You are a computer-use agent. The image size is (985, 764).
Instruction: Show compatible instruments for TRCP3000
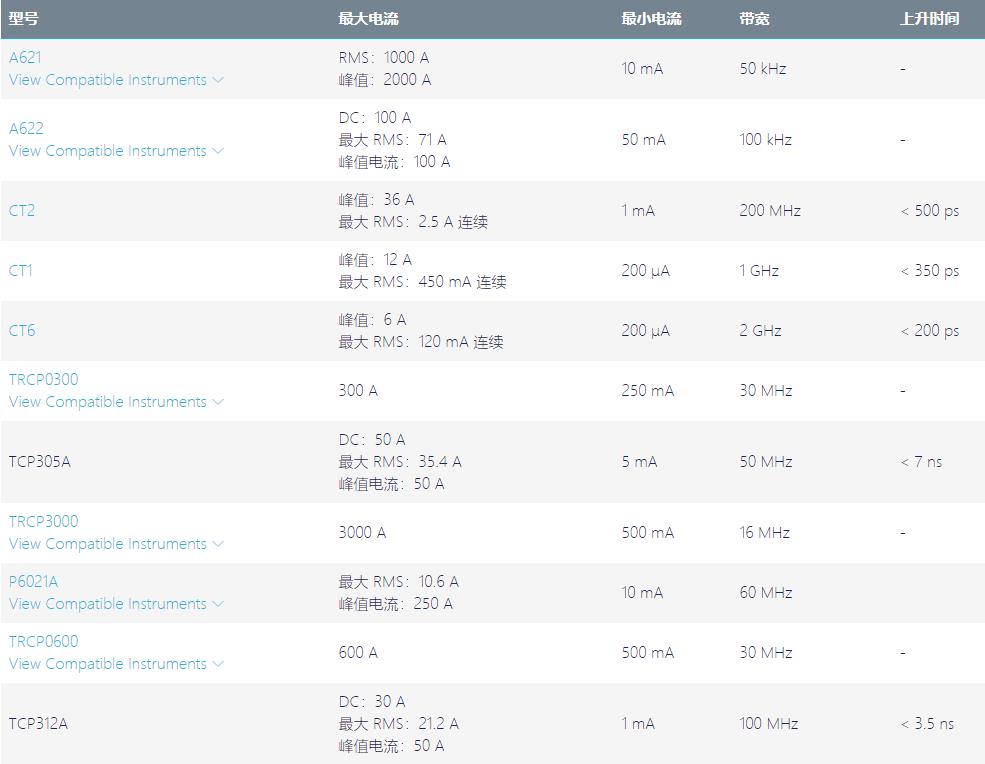pos(116,544)
